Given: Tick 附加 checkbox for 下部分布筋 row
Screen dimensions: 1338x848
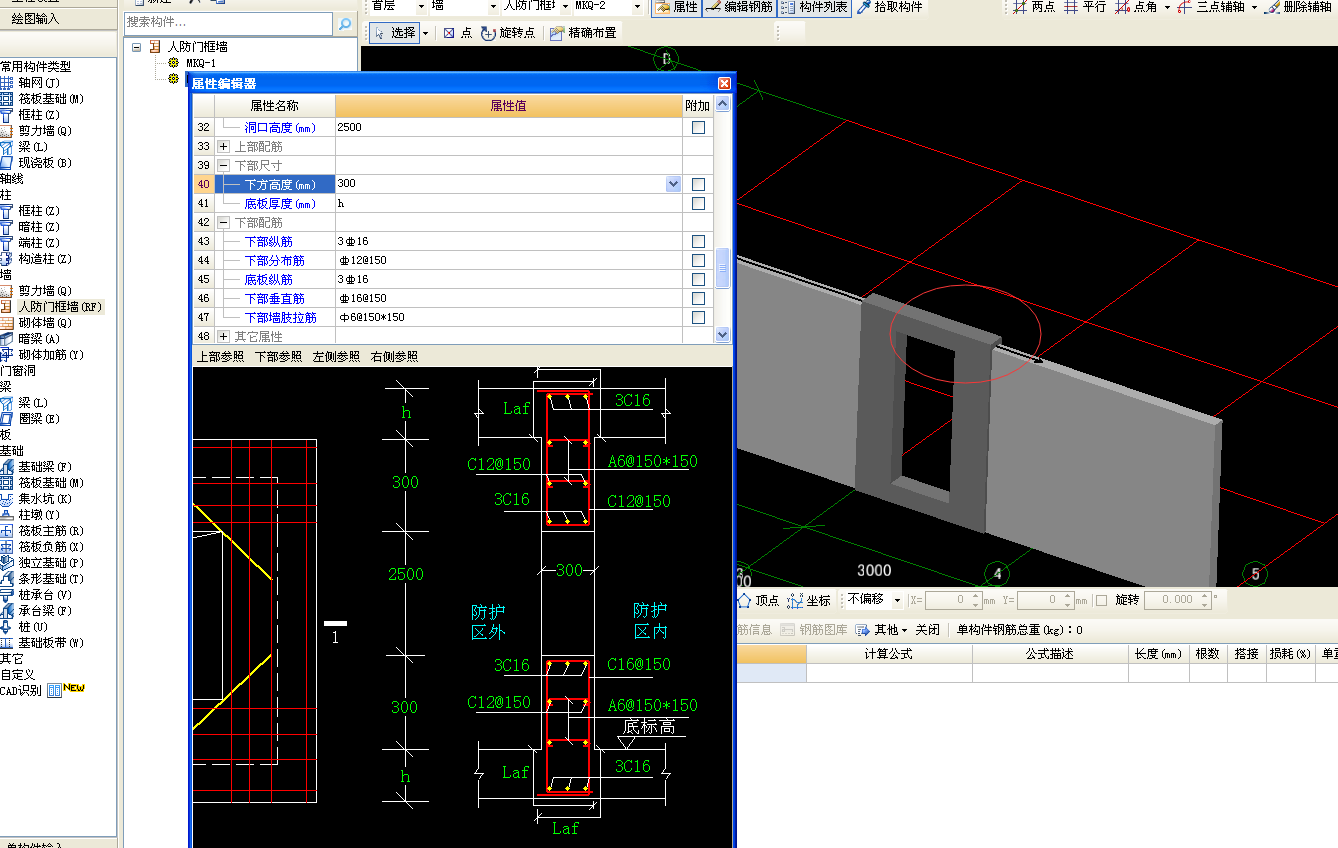Looking at the screenshot, I should 698,260.
